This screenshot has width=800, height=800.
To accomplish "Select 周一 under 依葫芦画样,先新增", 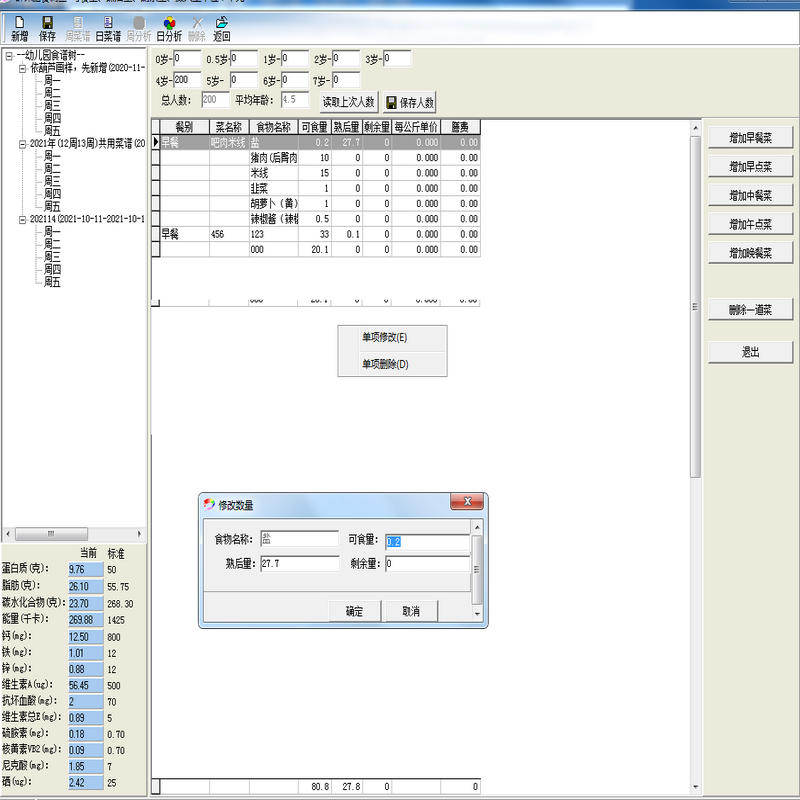I will [x=52, y=81].
